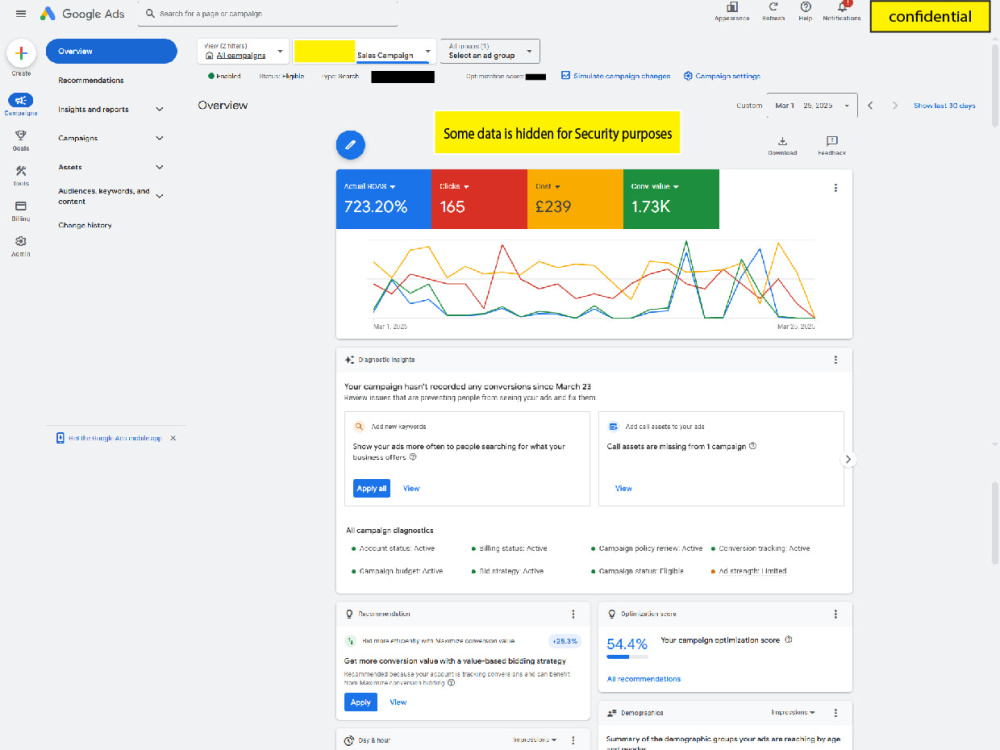1000x750 pixels.
Task: Open Recommendation card three-dot menu
Action: tap(573, 614)
